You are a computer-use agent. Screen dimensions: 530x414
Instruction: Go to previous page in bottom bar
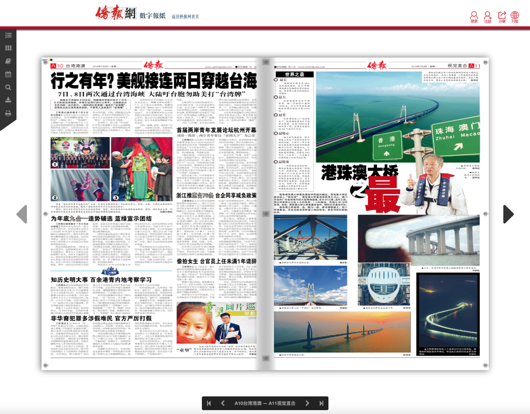tap(223, 403)
